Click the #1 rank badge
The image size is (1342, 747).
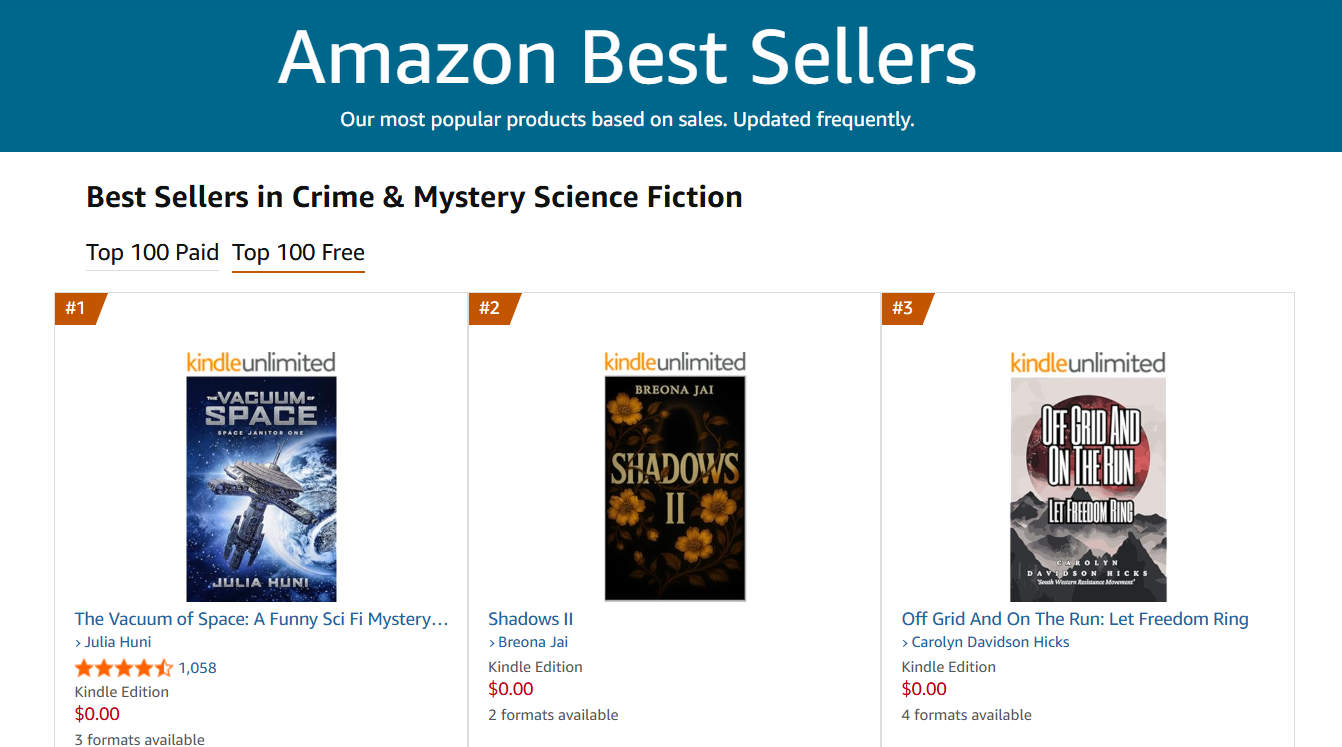click(77, 308)
